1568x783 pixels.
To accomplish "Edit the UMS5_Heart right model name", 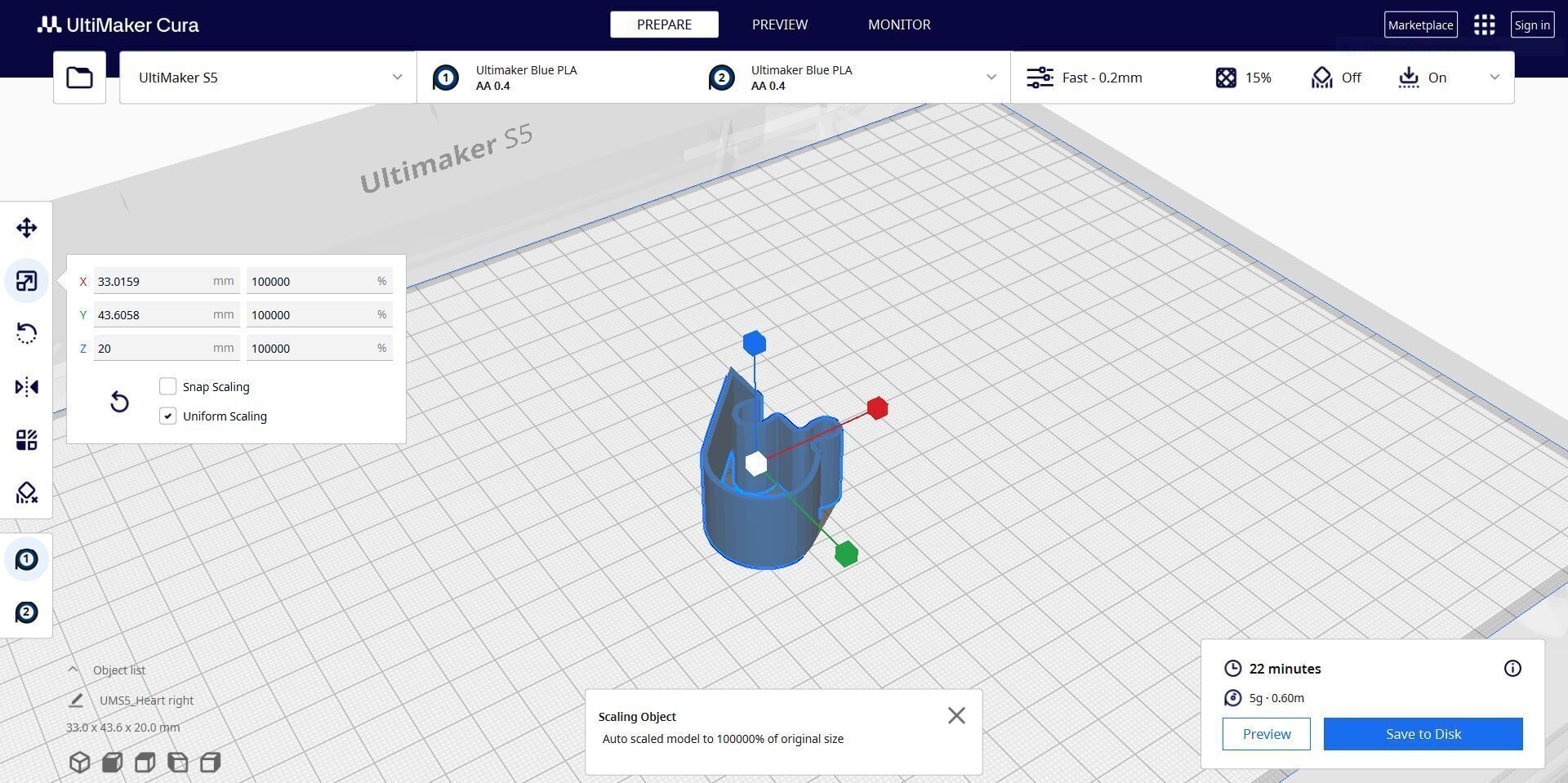I will (x=76, y=701).
